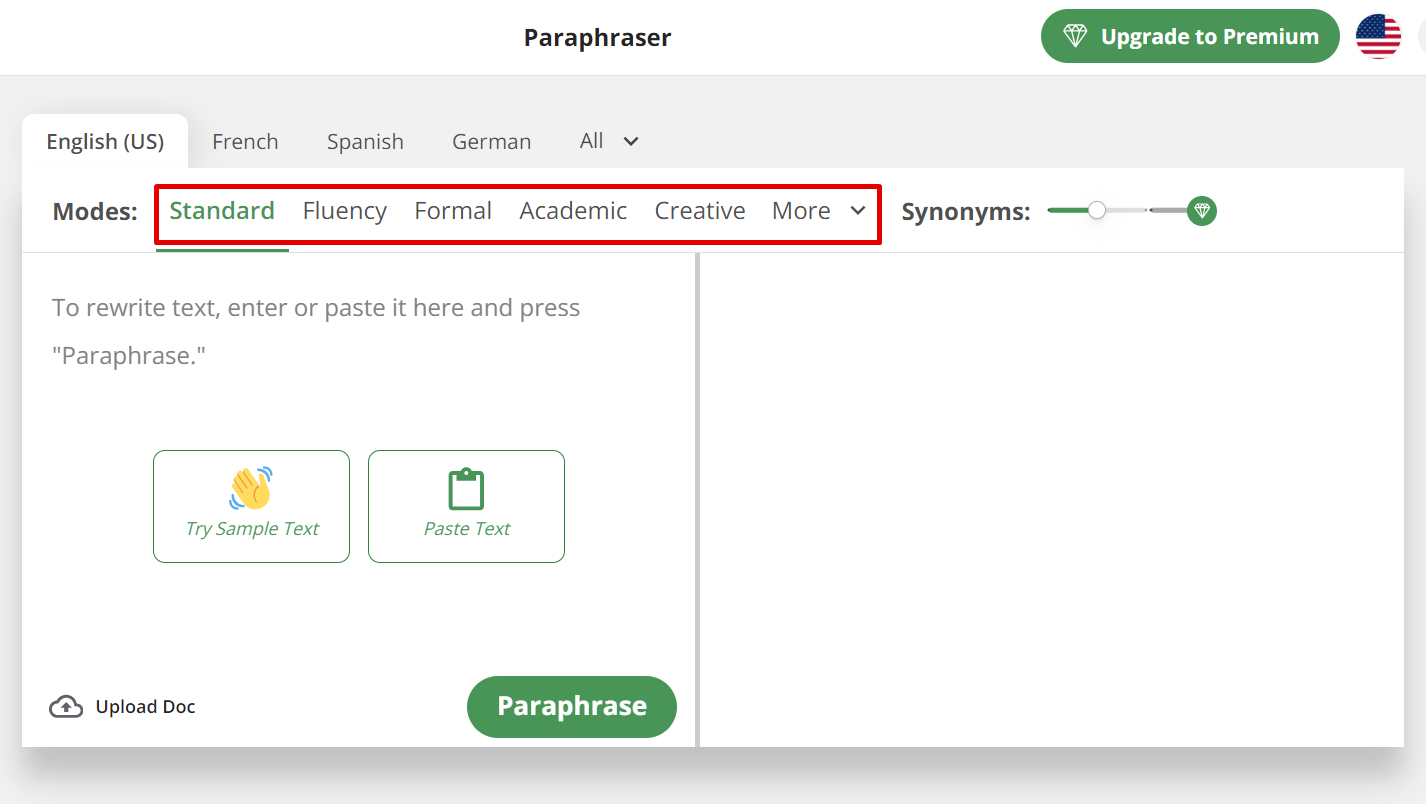Click the premium diamond icon on synonyms slider
This screenshot has width=1426, height=804.
1202,211
